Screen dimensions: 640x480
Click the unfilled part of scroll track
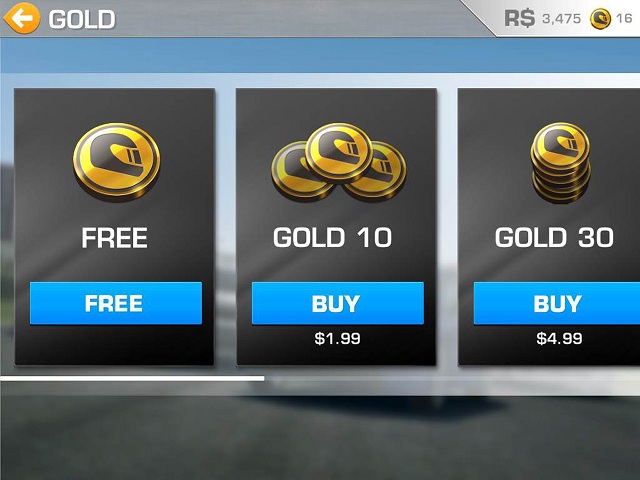452,379
